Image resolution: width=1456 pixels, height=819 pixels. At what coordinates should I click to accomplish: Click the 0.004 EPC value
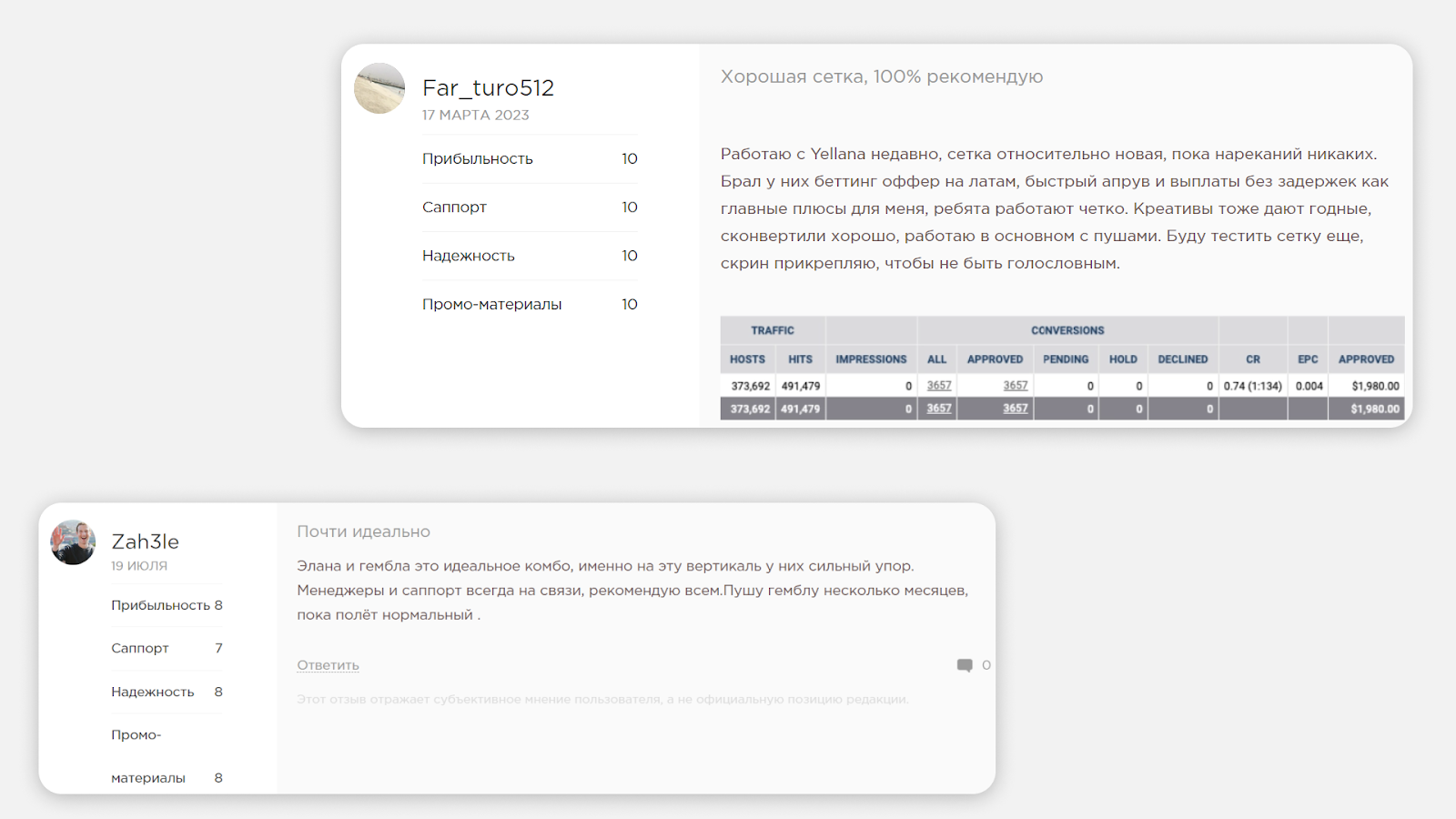coord(1309,386)
